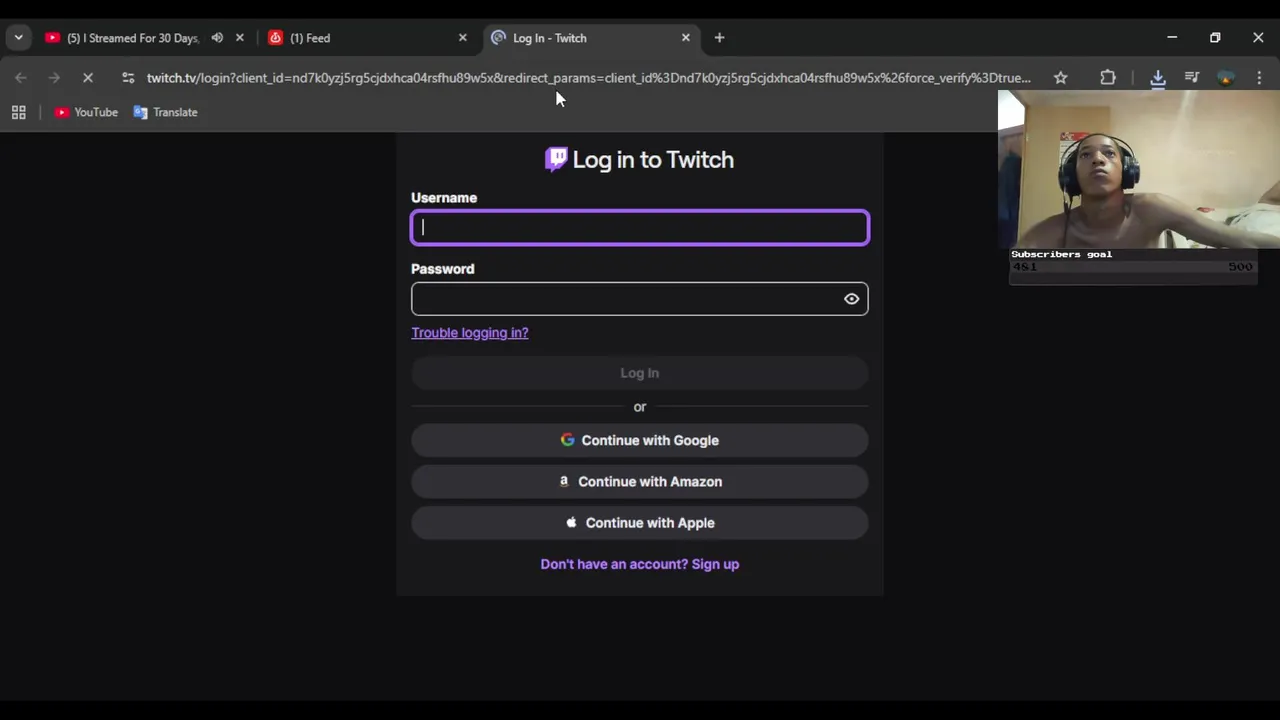Open the Extensions puzzle icon
The image size is (1280, 720).
click(x=1107, y=78)
